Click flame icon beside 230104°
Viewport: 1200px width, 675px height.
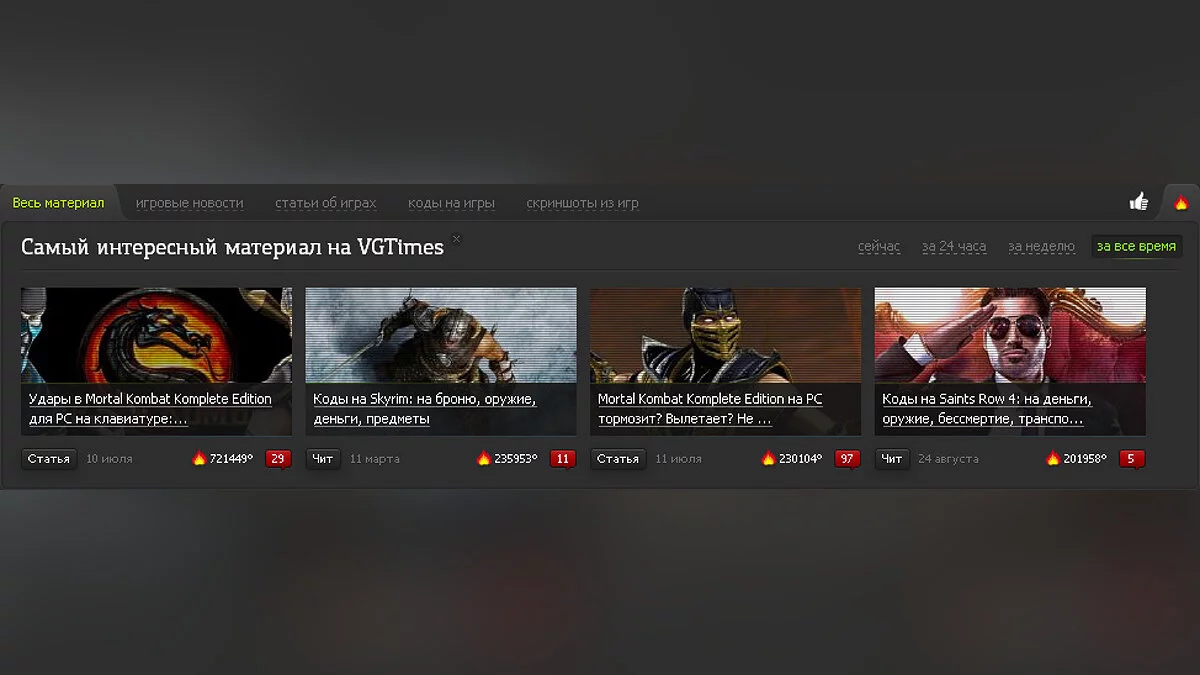[x=768, y=459]
